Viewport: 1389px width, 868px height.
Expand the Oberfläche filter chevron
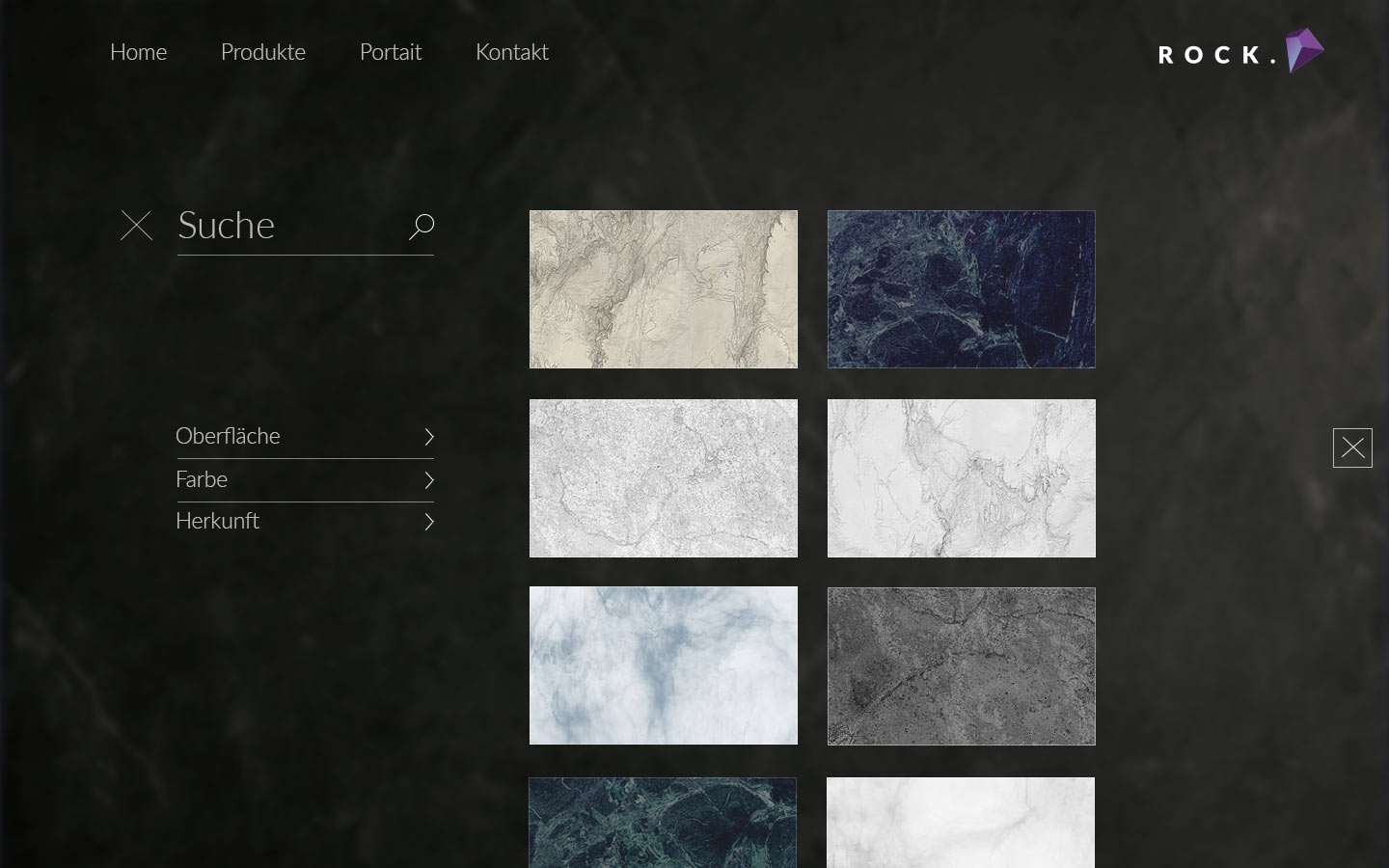pyautogui.click(x=429, y=437)
